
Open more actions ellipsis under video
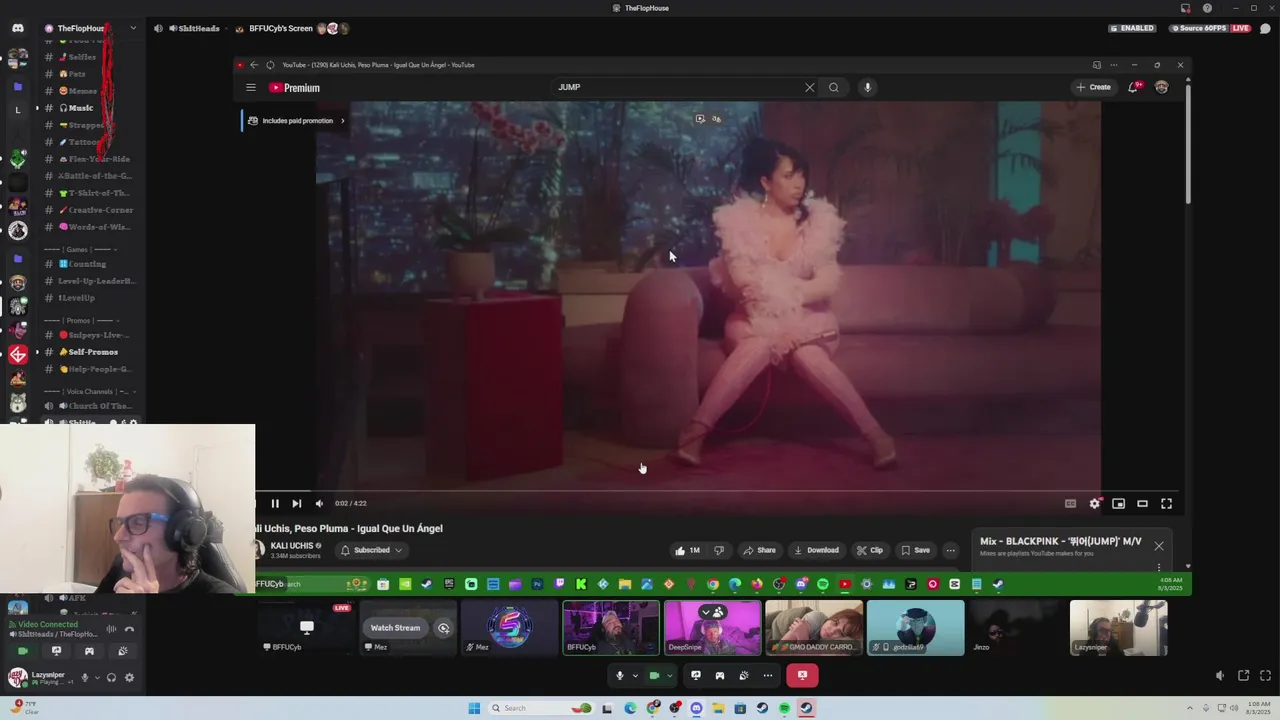coord(951,550)
